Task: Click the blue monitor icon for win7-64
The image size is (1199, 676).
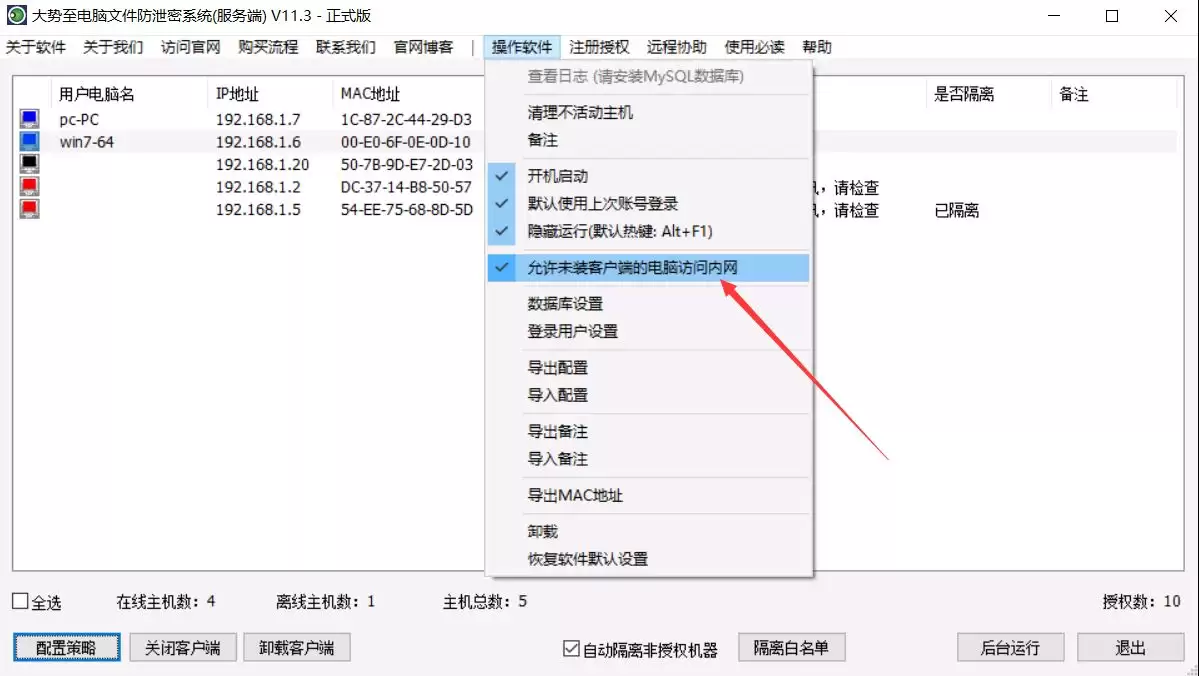Action: point(29,141)
